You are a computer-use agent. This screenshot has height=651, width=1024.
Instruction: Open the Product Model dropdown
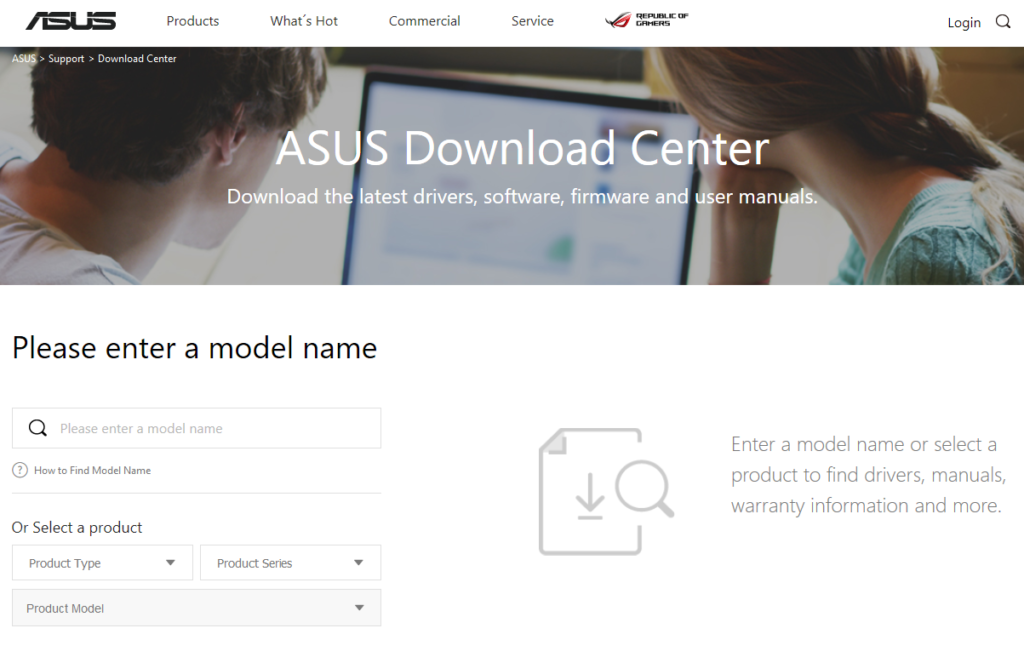click(x=196, y=608)
